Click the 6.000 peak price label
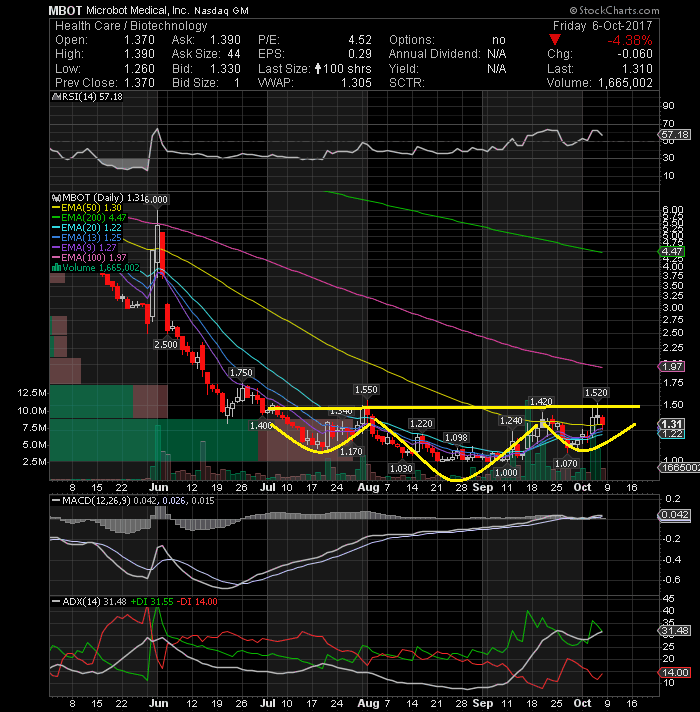This screenshot has width=700, height=712. click(157, 199)
